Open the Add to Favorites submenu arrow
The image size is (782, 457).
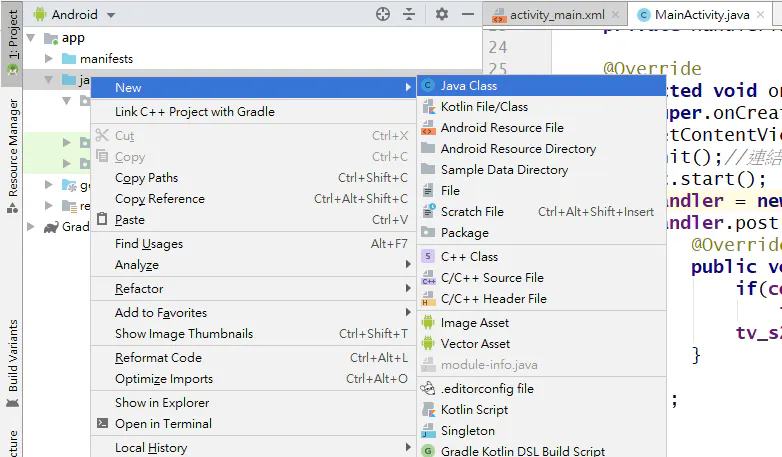[x=408, y=312]
